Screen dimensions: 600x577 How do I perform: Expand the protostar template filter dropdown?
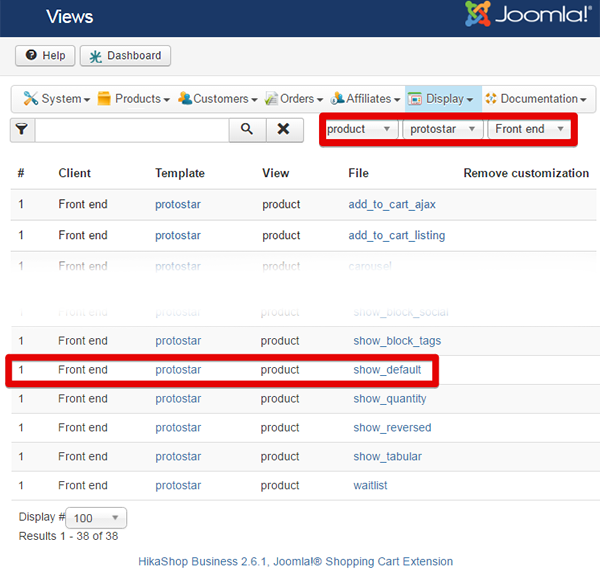443,129
